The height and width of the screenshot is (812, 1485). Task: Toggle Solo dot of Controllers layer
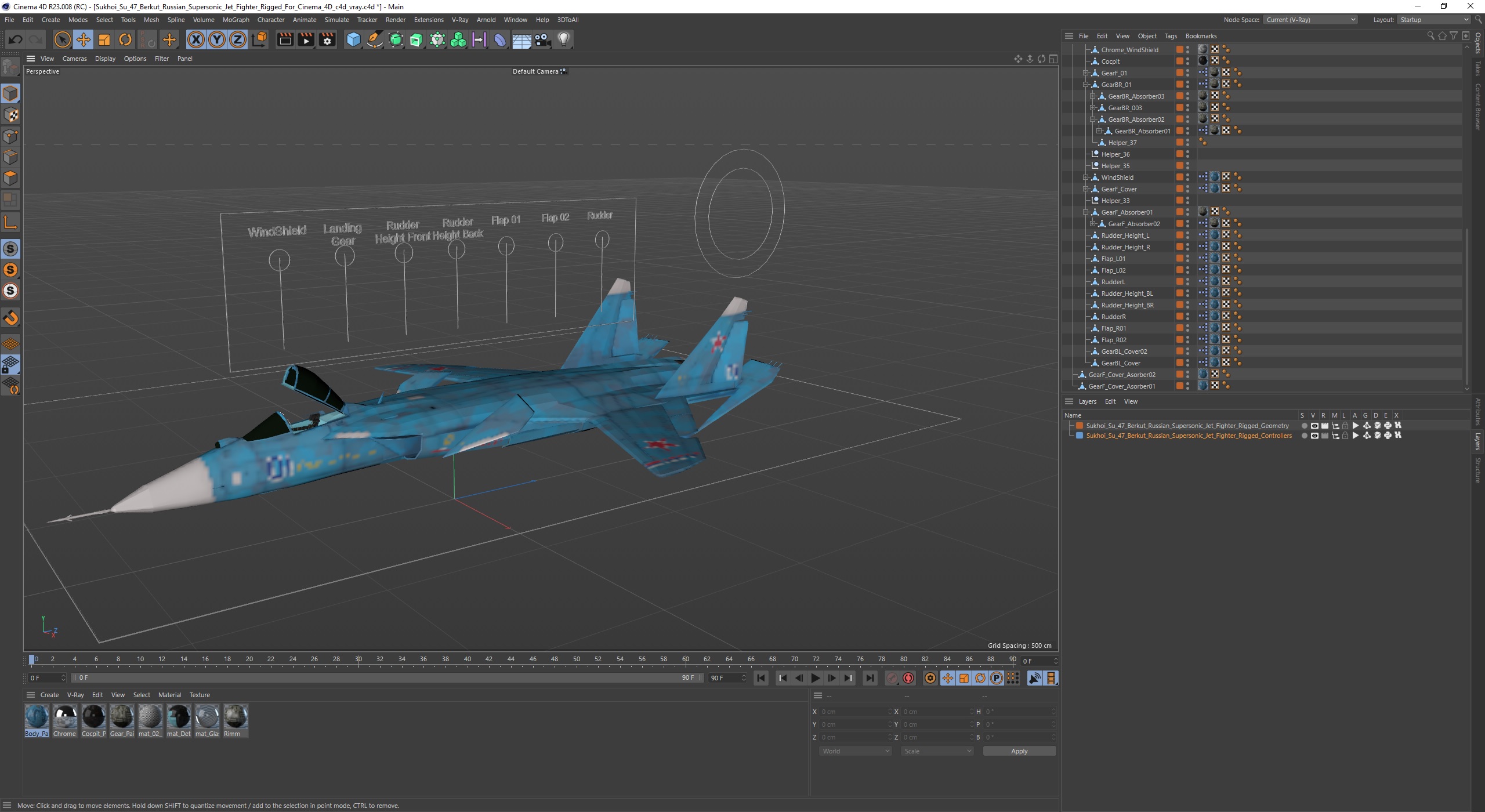[1304, 436]
